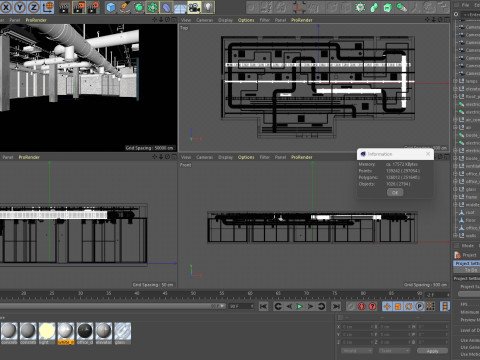The image size is (480, 360).
Task: Open the timeline layout film-strip icon
Action: click(x=445, y=306)
